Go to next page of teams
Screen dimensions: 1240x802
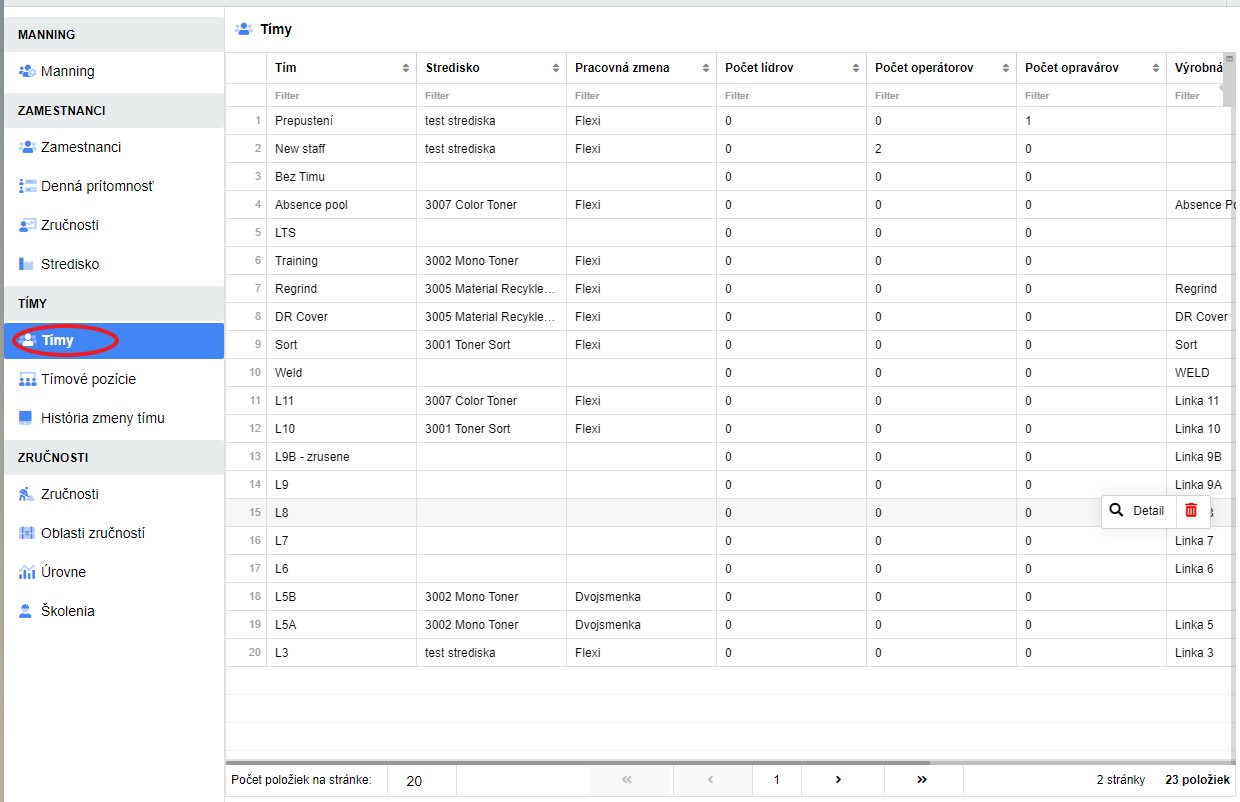838,780
